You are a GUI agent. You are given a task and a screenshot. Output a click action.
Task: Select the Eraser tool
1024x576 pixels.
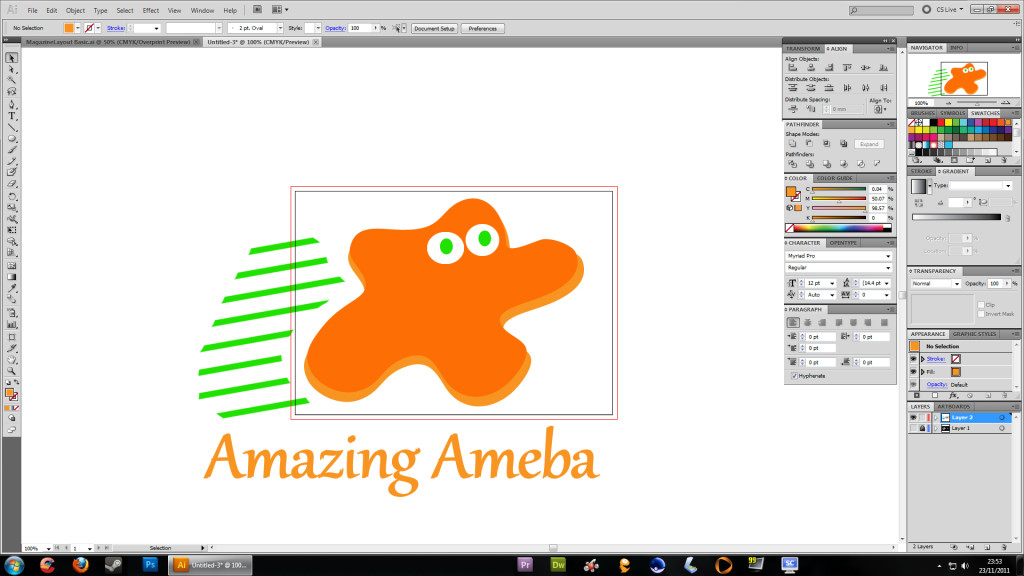pos(12,184)
